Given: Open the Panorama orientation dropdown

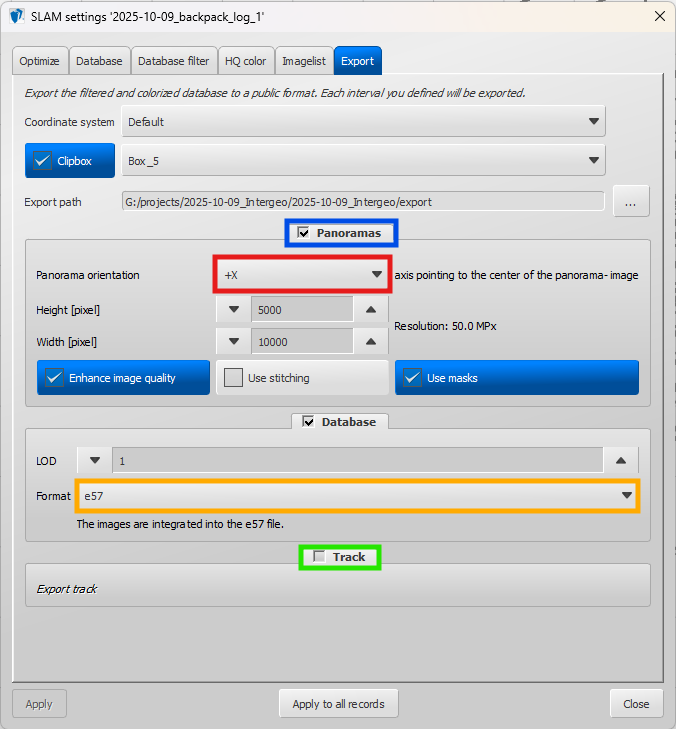Looking at the screenshot, I should pos(302,274).
